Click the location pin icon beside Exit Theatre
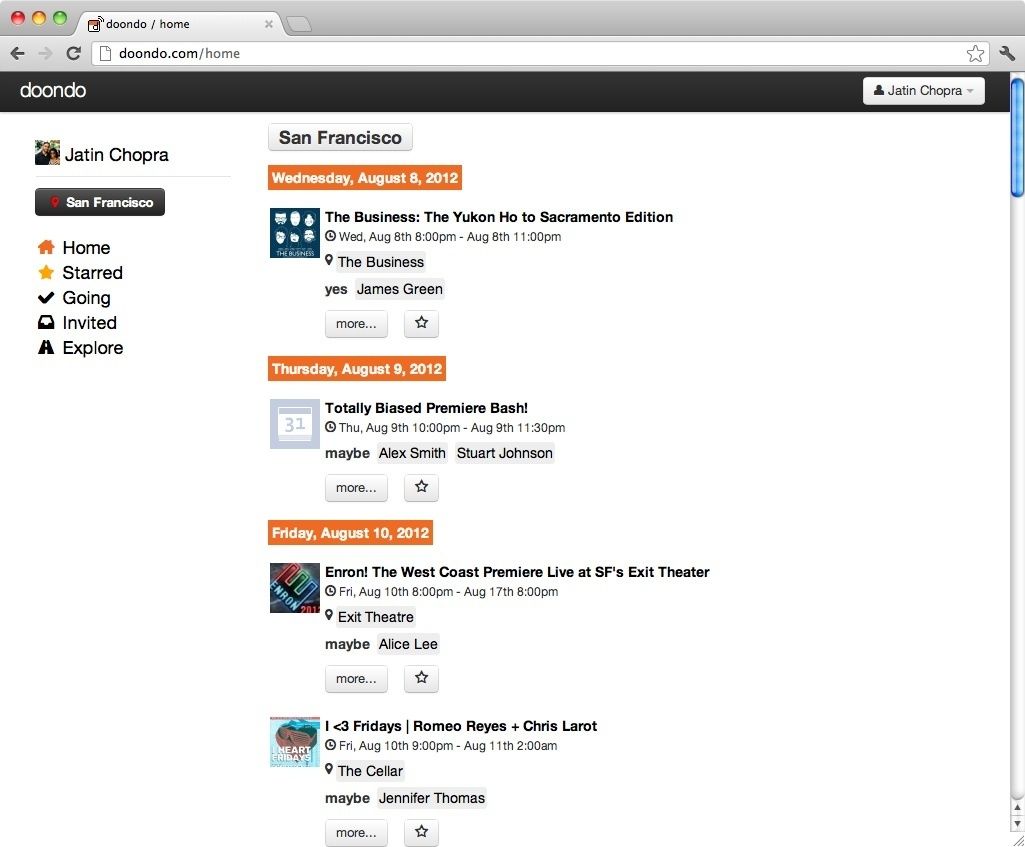 point(329,615)
